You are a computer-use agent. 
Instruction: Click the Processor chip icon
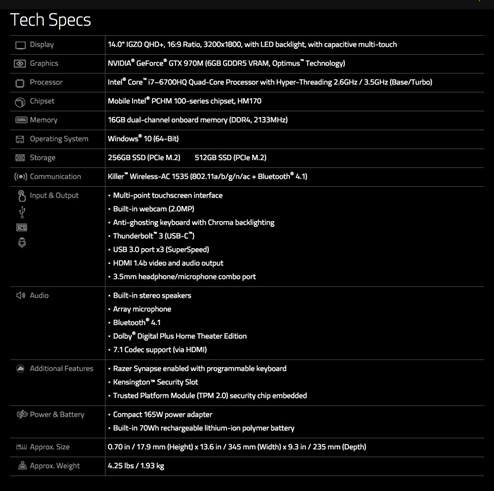coord(20,83)
